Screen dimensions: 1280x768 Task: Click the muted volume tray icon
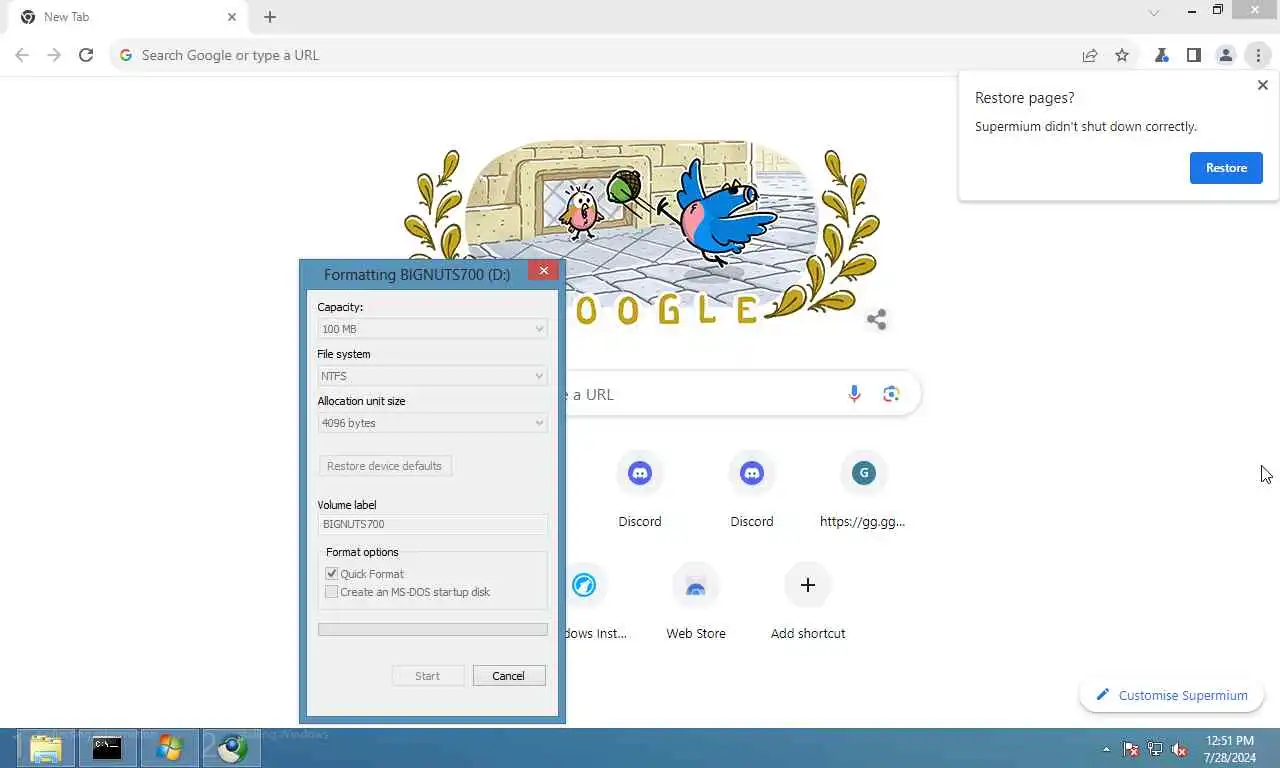pos(1180,749)
